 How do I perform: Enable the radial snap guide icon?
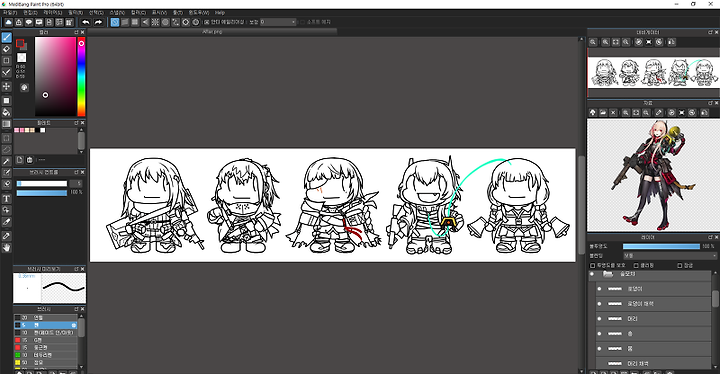click(155, 22)
